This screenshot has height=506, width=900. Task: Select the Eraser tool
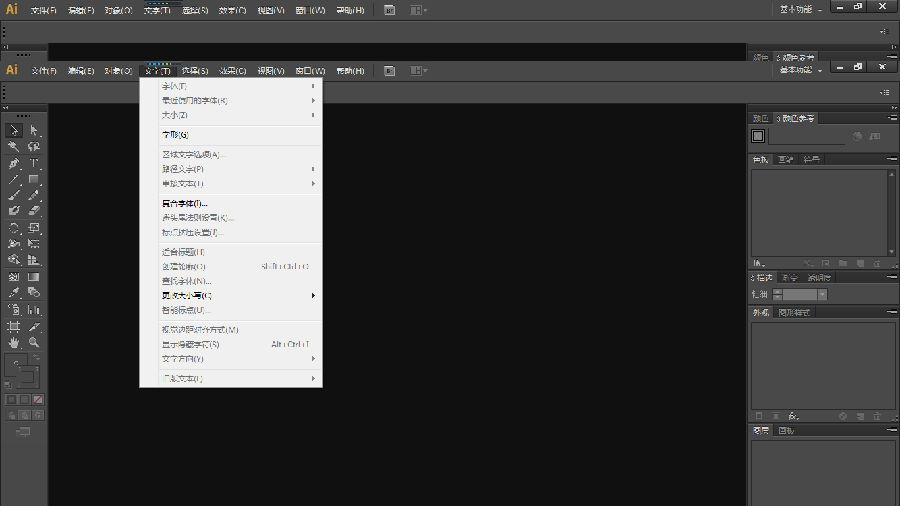tap(34, 211)
